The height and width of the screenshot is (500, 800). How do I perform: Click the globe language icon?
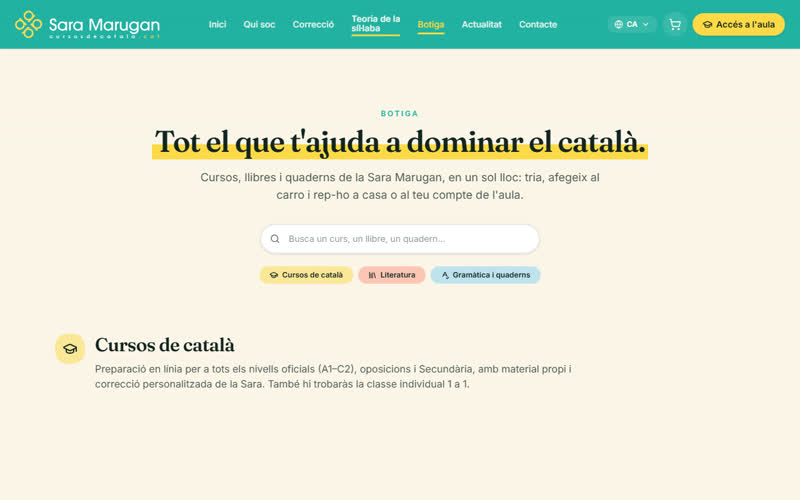coord(618,24)
